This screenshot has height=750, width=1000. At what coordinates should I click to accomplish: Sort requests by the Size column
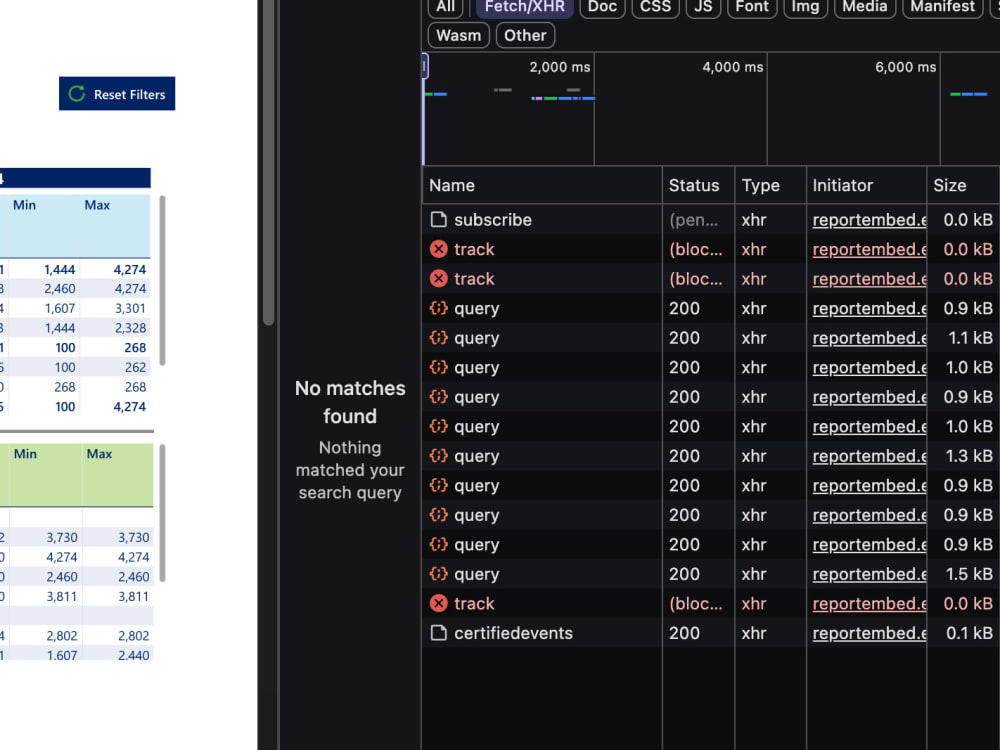point(963,185)
